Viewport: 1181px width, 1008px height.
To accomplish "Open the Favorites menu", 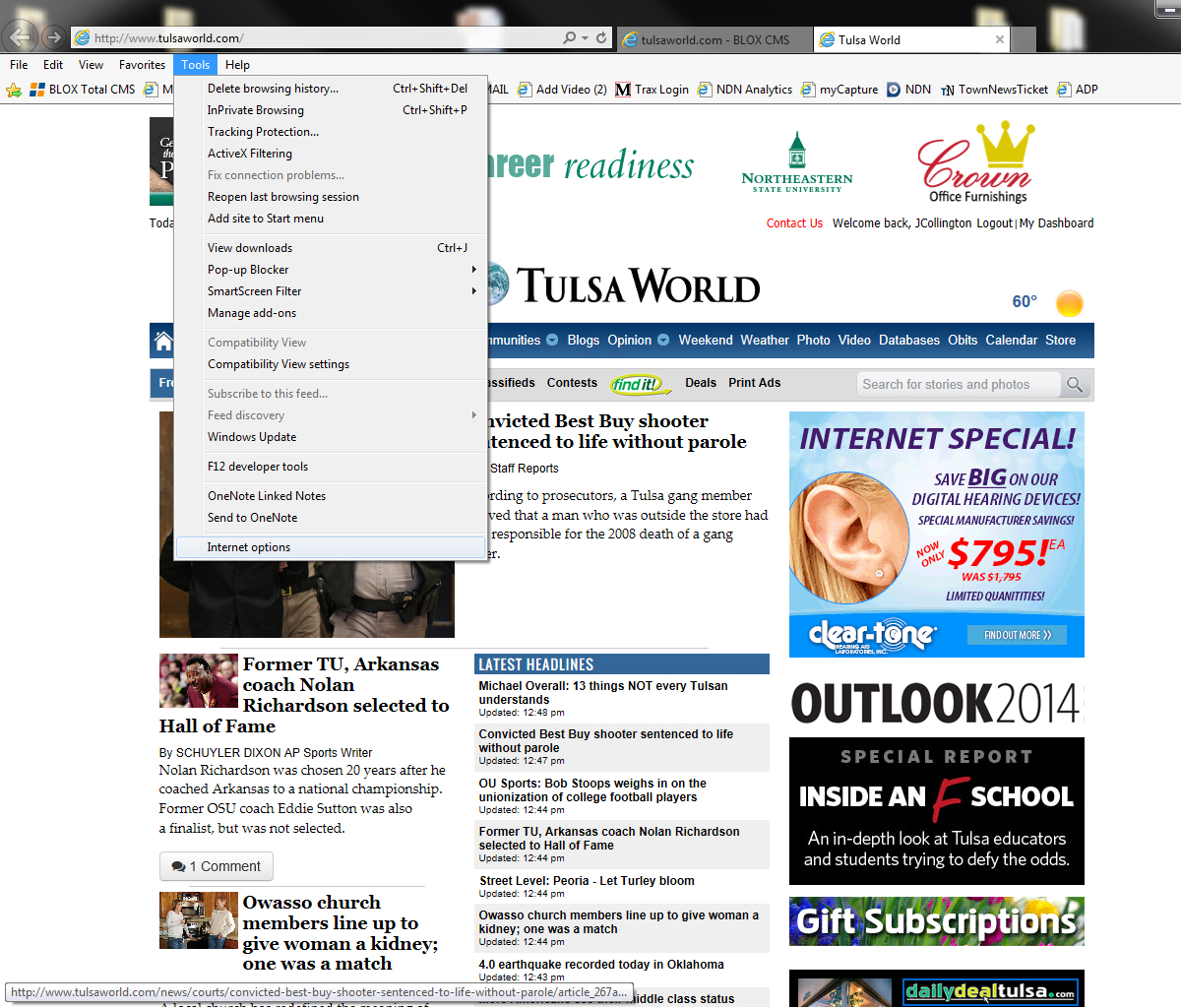I will click(x=142, y=65).
